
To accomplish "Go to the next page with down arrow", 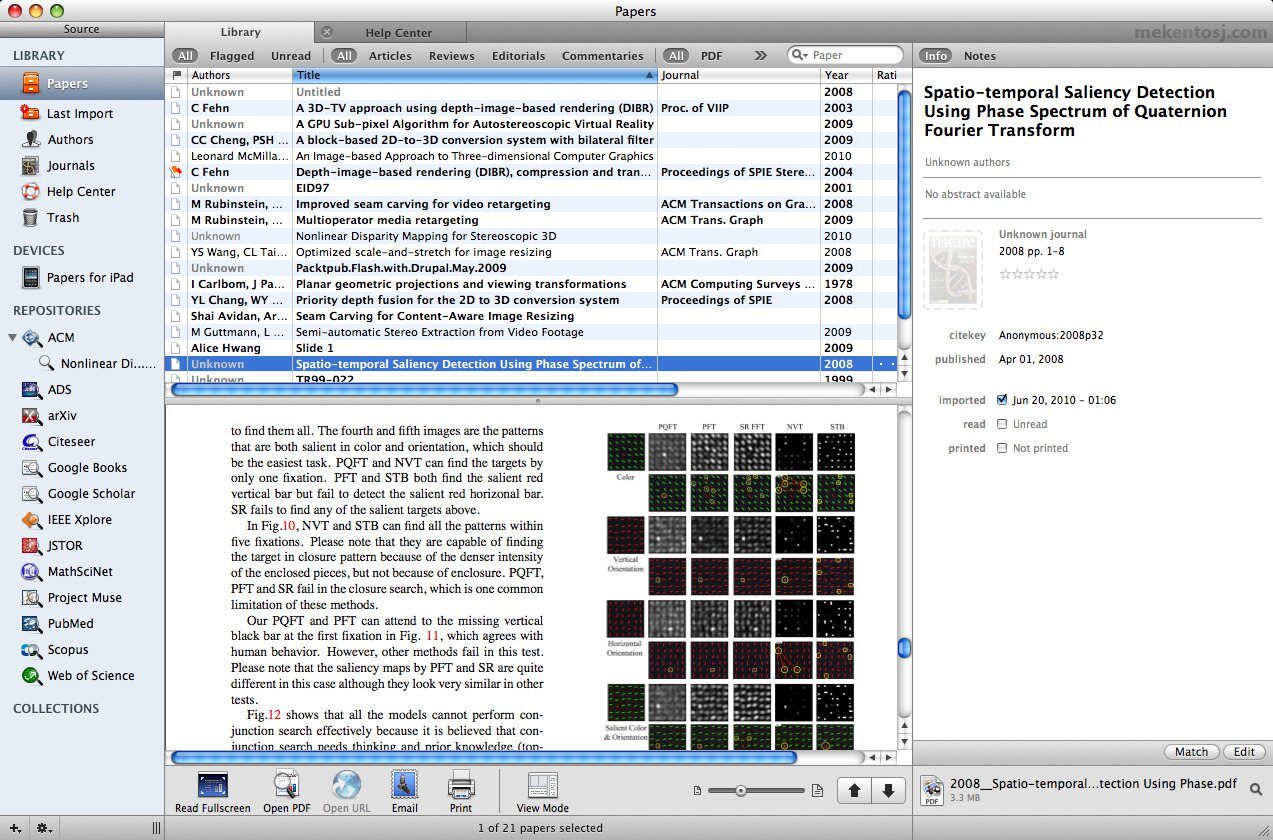I will (888, 790).
